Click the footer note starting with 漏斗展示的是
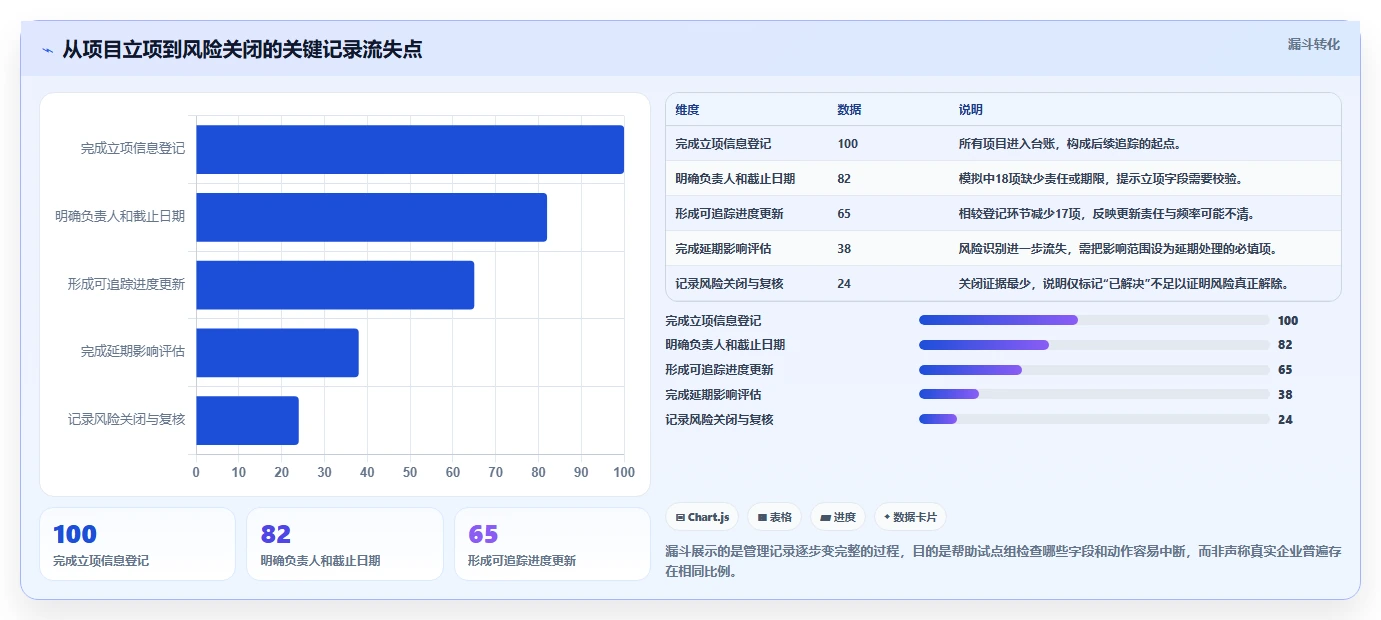The image size is (1381, 620). pos(1003,562)
